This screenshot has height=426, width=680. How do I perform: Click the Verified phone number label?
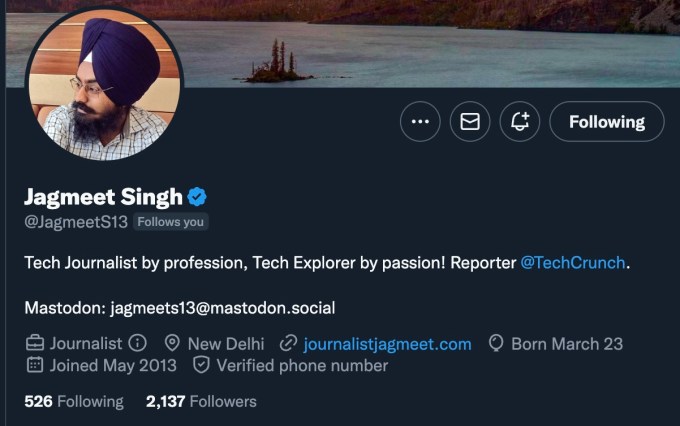tap(302, 365)
